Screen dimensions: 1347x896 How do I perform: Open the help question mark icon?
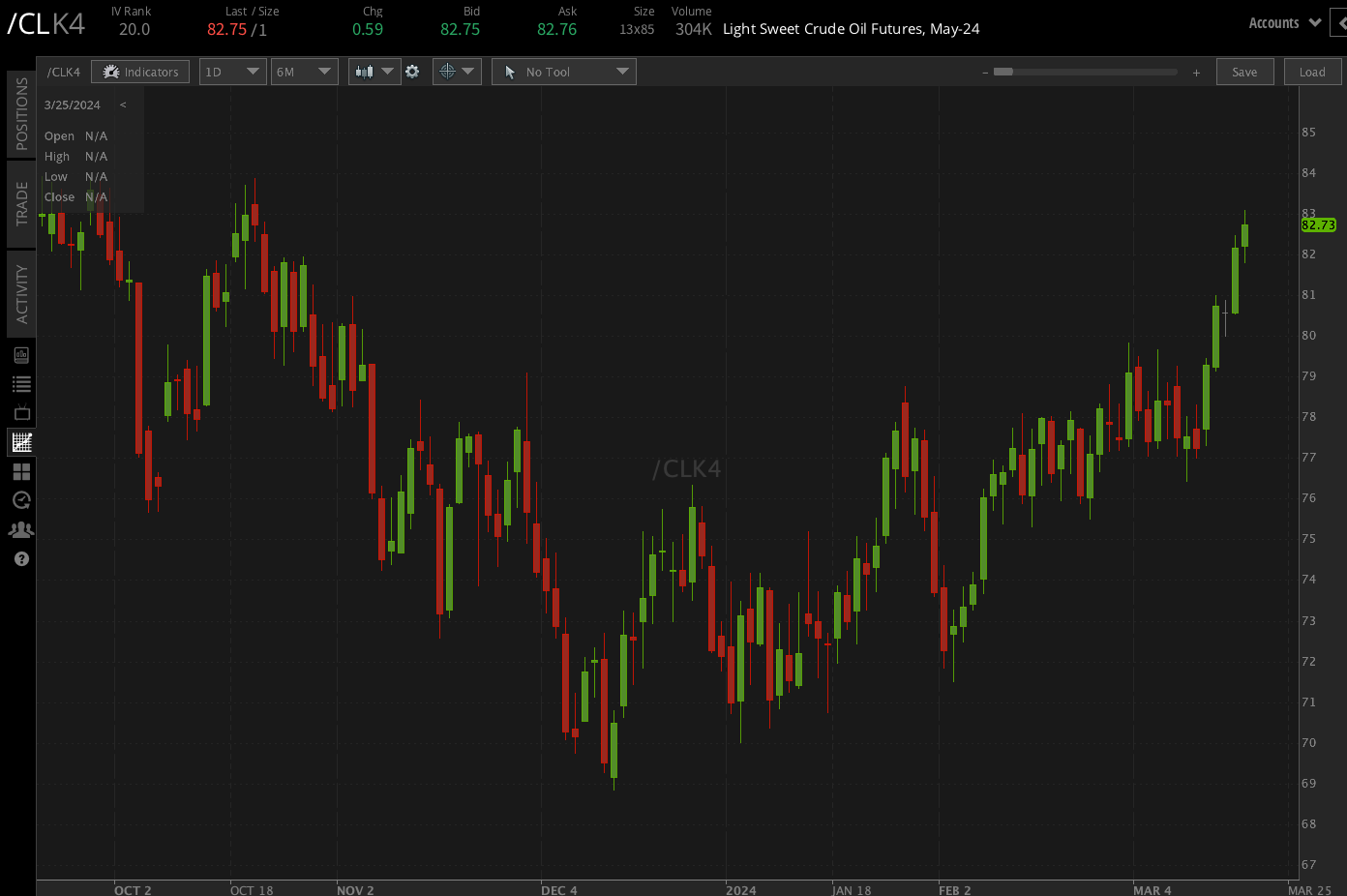point(21,558)
